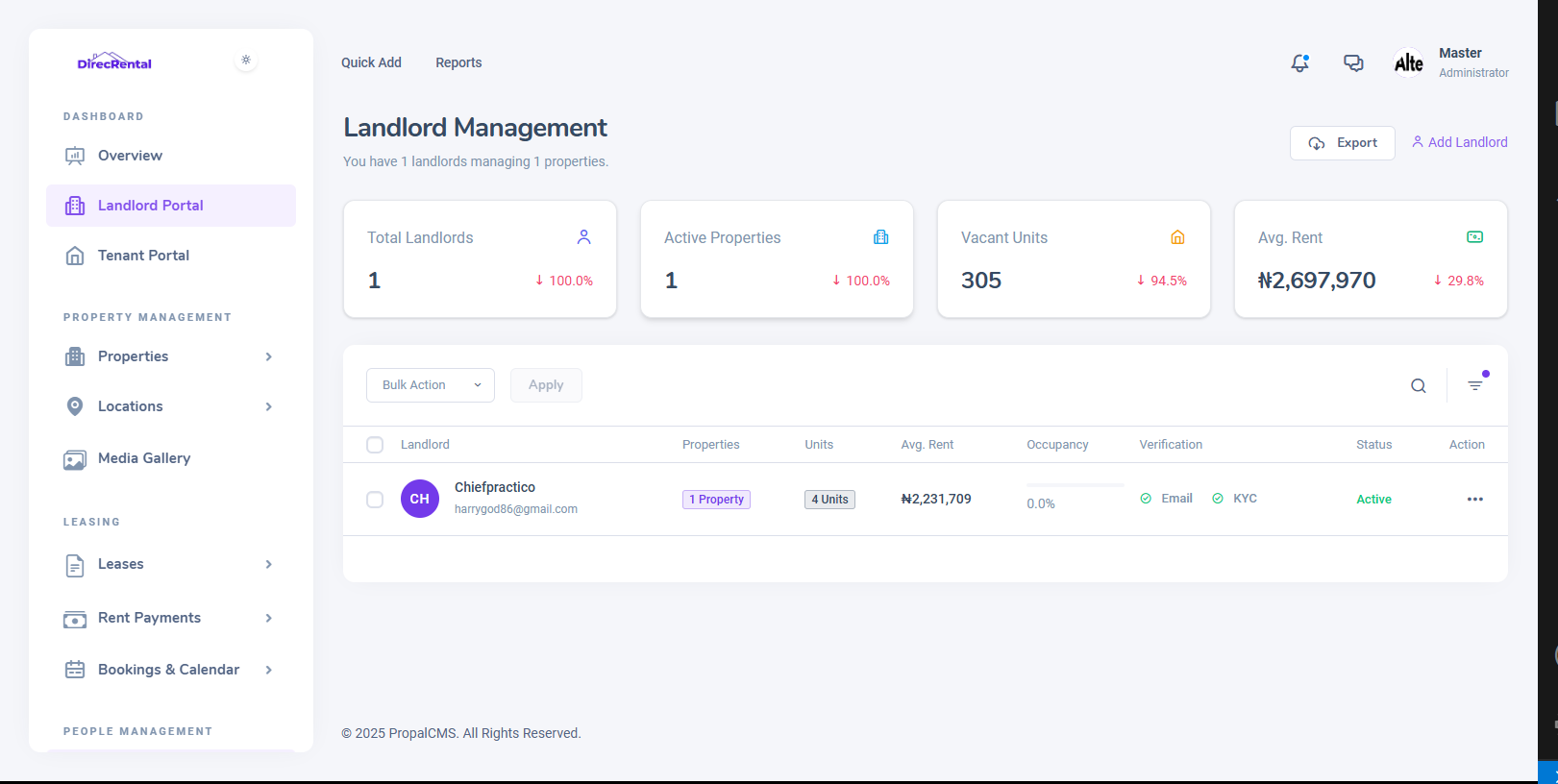Go to Tenant Portal in sidebar
1558x784 pixels.
pos(143,256)
